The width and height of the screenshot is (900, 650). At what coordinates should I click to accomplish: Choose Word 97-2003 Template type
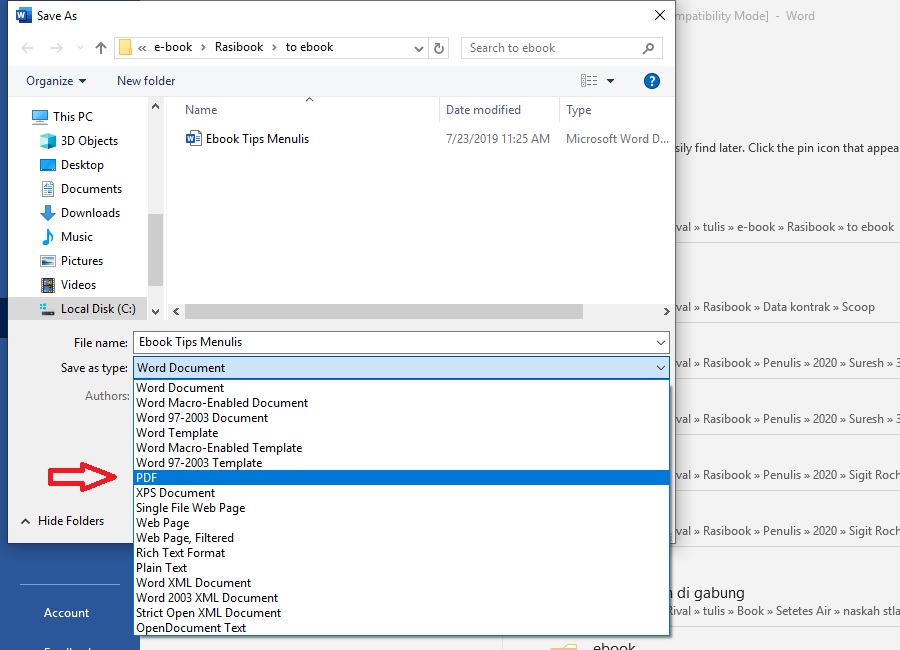pos(402,463)
